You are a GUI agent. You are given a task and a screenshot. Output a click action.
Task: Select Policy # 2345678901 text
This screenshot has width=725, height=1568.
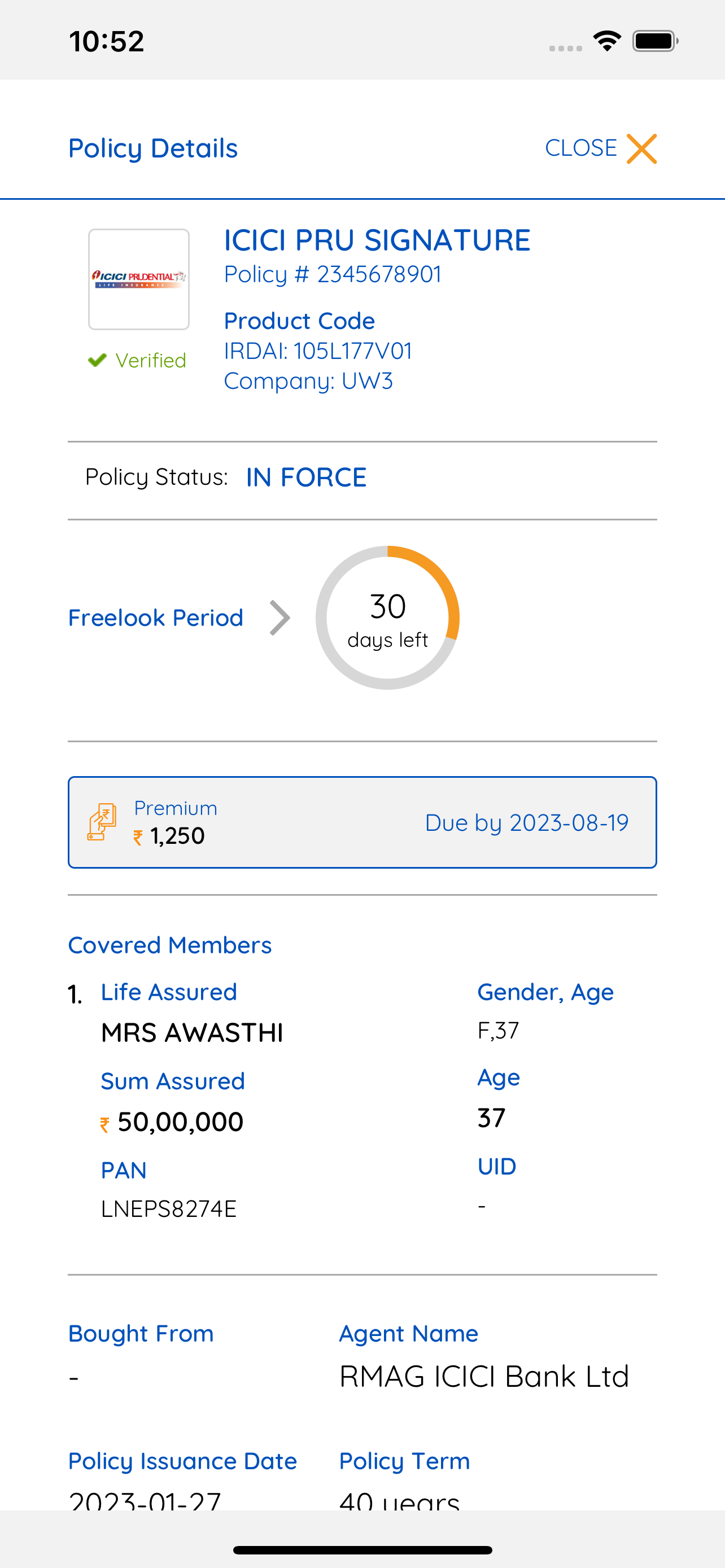[333, 274]
